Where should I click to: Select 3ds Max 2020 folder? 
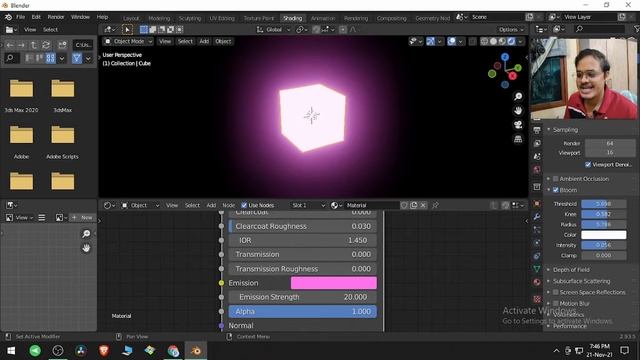pos(21,96)
